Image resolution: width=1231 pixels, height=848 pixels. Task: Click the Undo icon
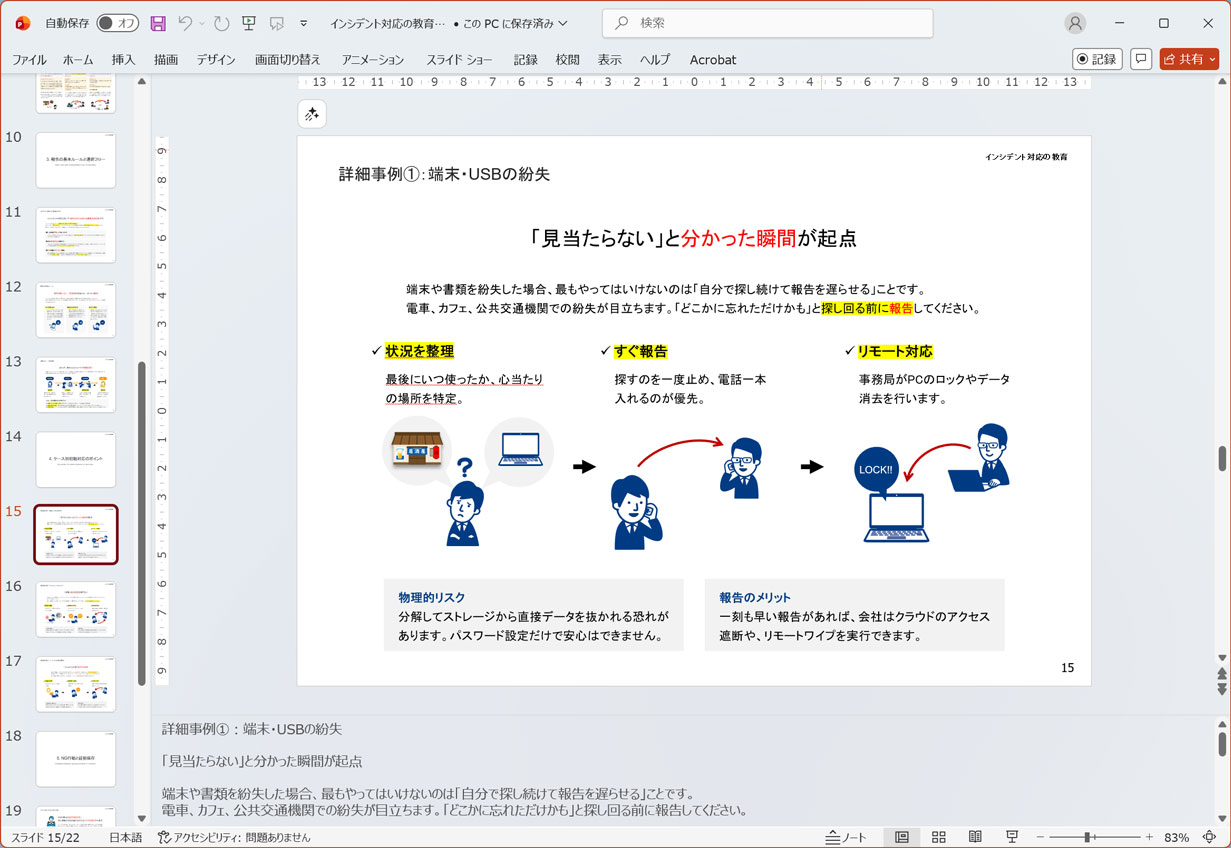pos(187,23)
